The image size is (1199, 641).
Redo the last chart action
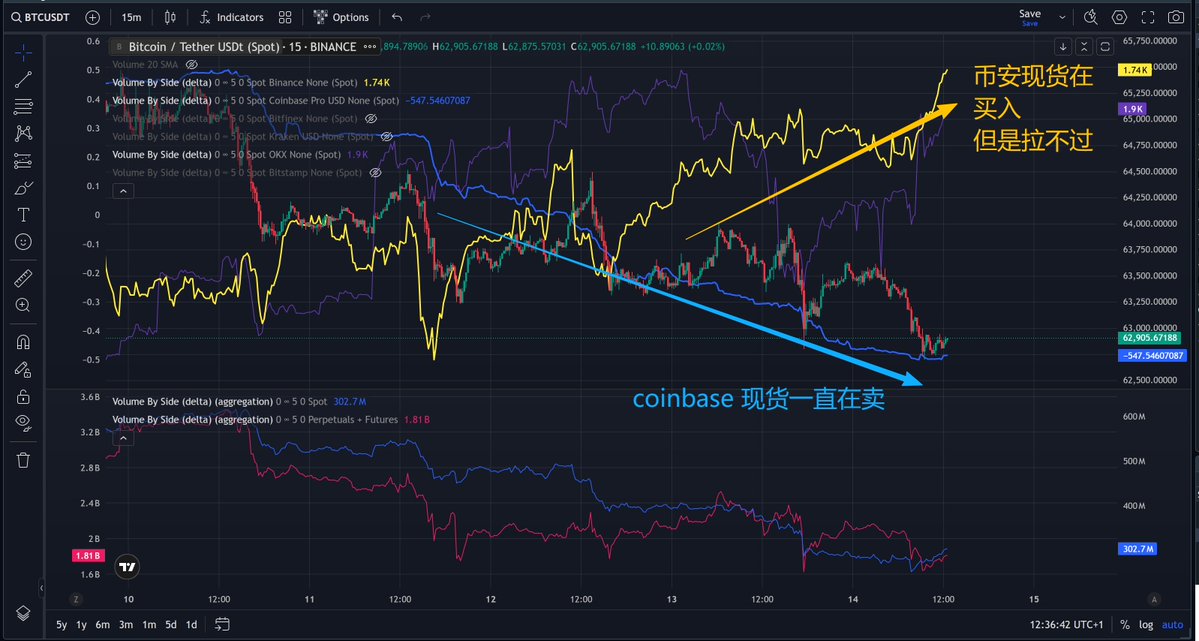(x=425, y=17)
